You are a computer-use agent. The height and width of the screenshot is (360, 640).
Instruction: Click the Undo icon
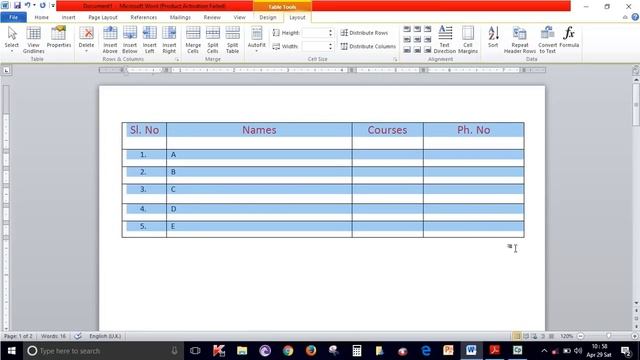(27, 5)
